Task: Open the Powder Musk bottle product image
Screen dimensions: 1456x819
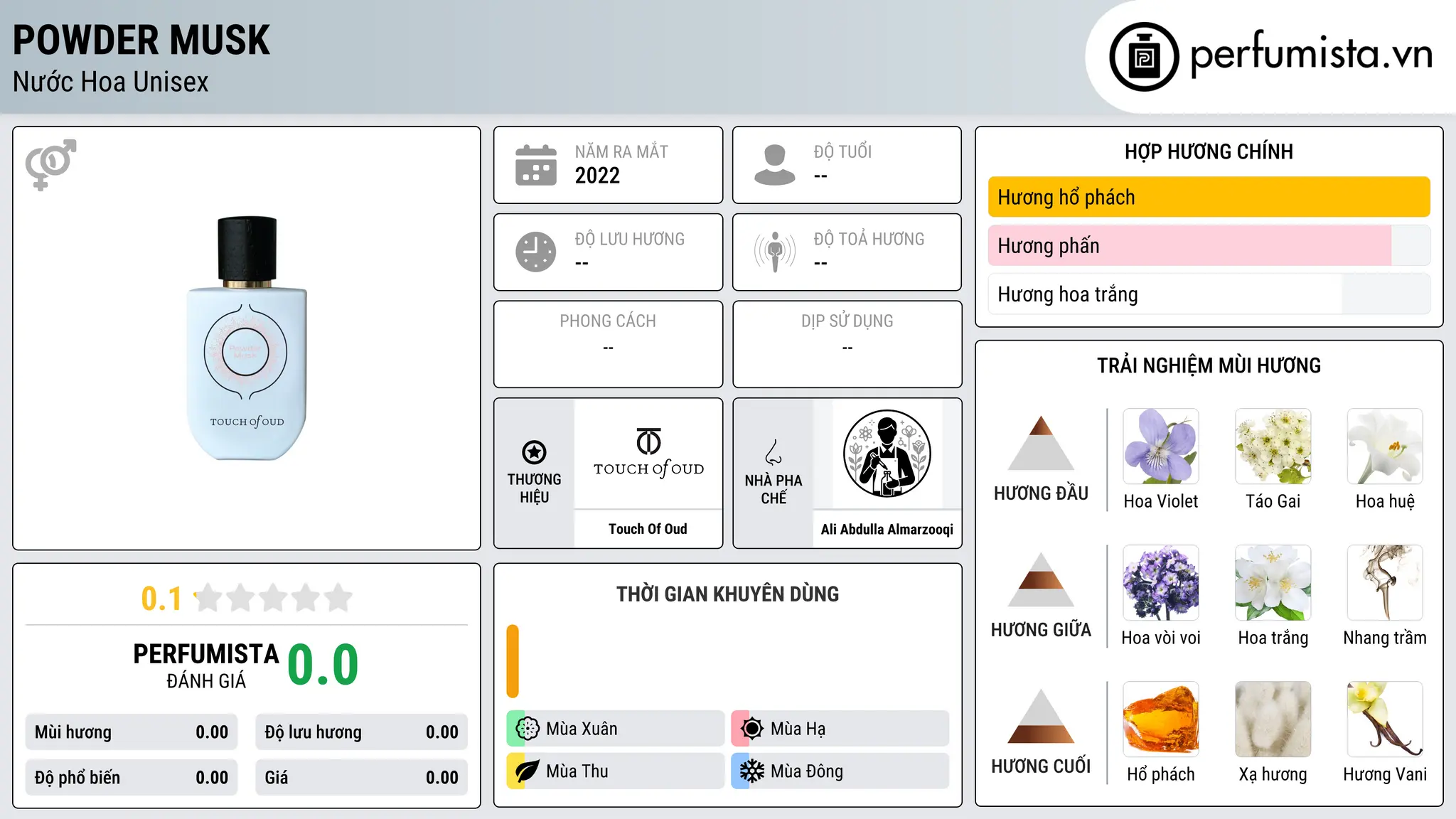Action: 247,338
